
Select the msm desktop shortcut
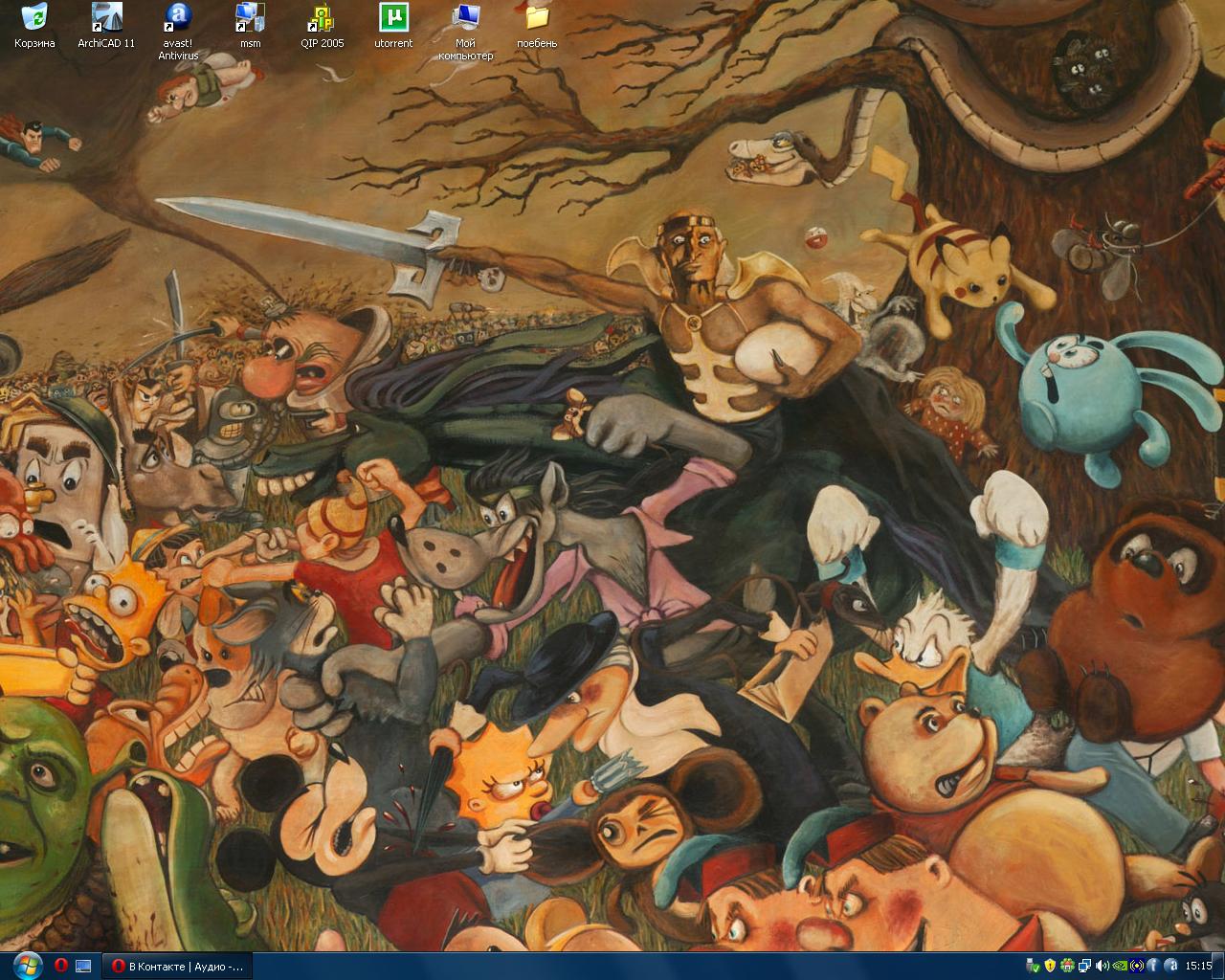(x=250, y=27)
